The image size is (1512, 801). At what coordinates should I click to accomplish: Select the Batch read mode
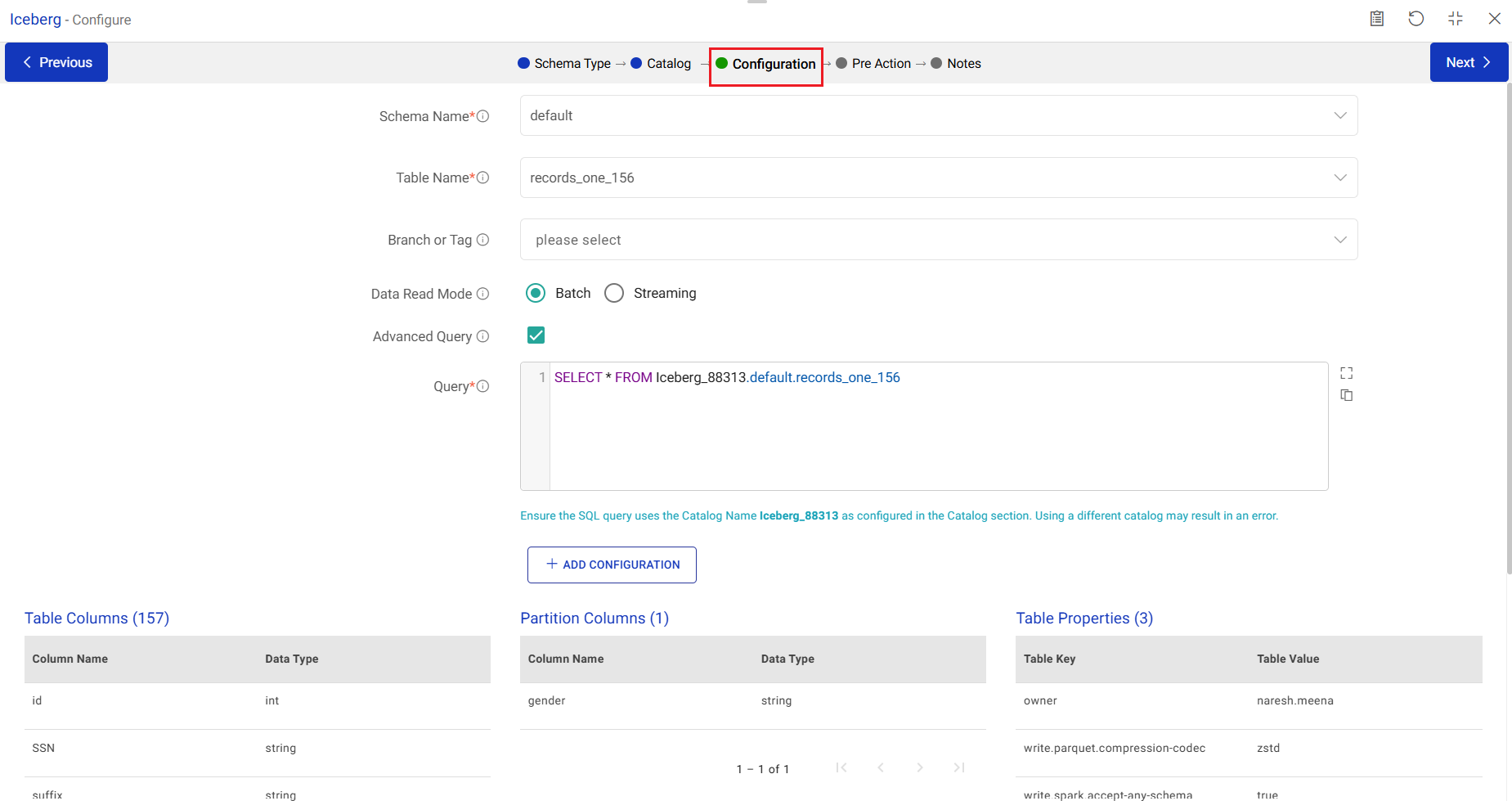pyautogui.click(x=536, y=293)
